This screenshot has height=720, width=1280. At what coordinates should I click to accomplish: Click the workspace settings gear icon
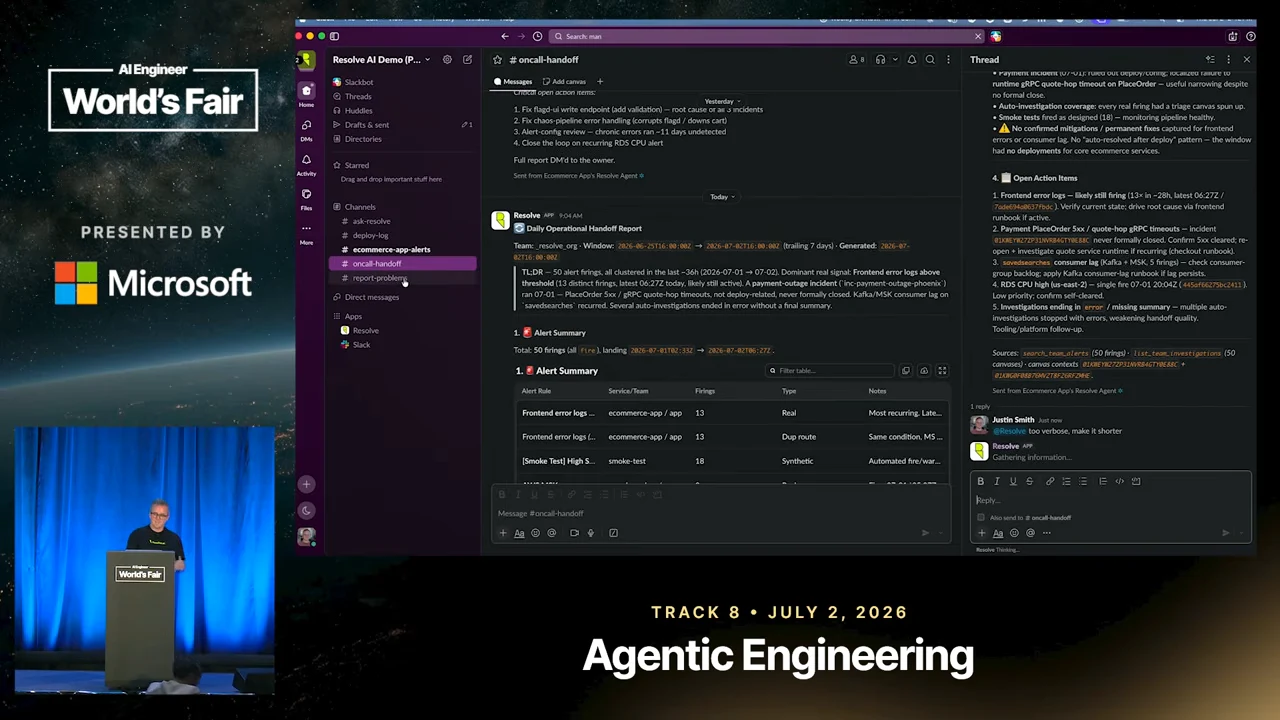click(x=447, y=60)
